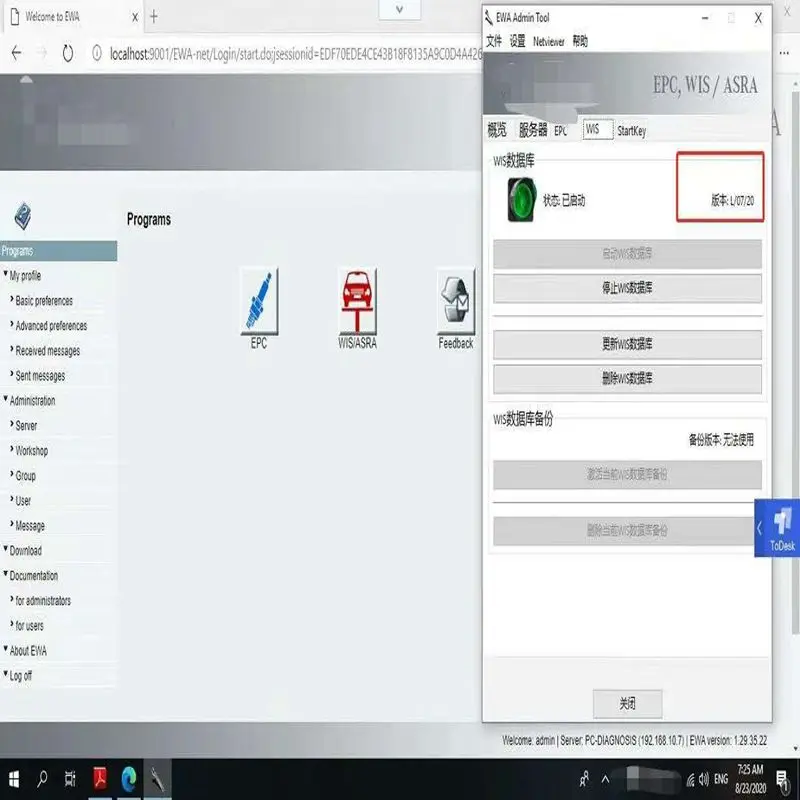The height and width of the screenshot is (800, 800).
Task: Open documentation for users
Action: coord(29,626)
